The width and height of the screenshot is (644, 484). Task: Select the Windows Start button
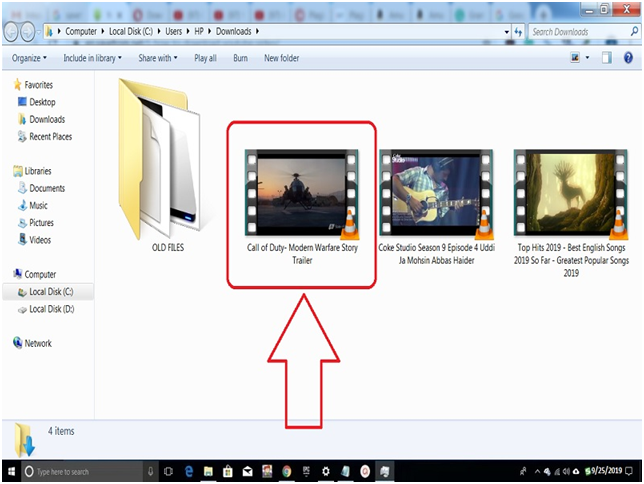[11, 471]
